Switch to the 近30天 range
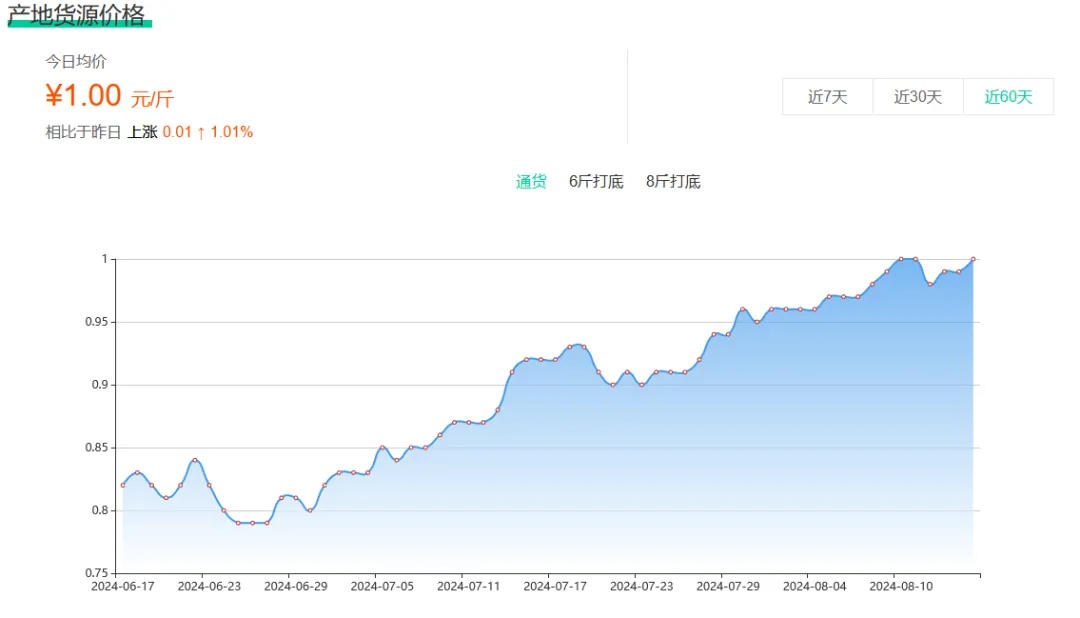This screenshot has height=618, width=1080. click(917, 97)
